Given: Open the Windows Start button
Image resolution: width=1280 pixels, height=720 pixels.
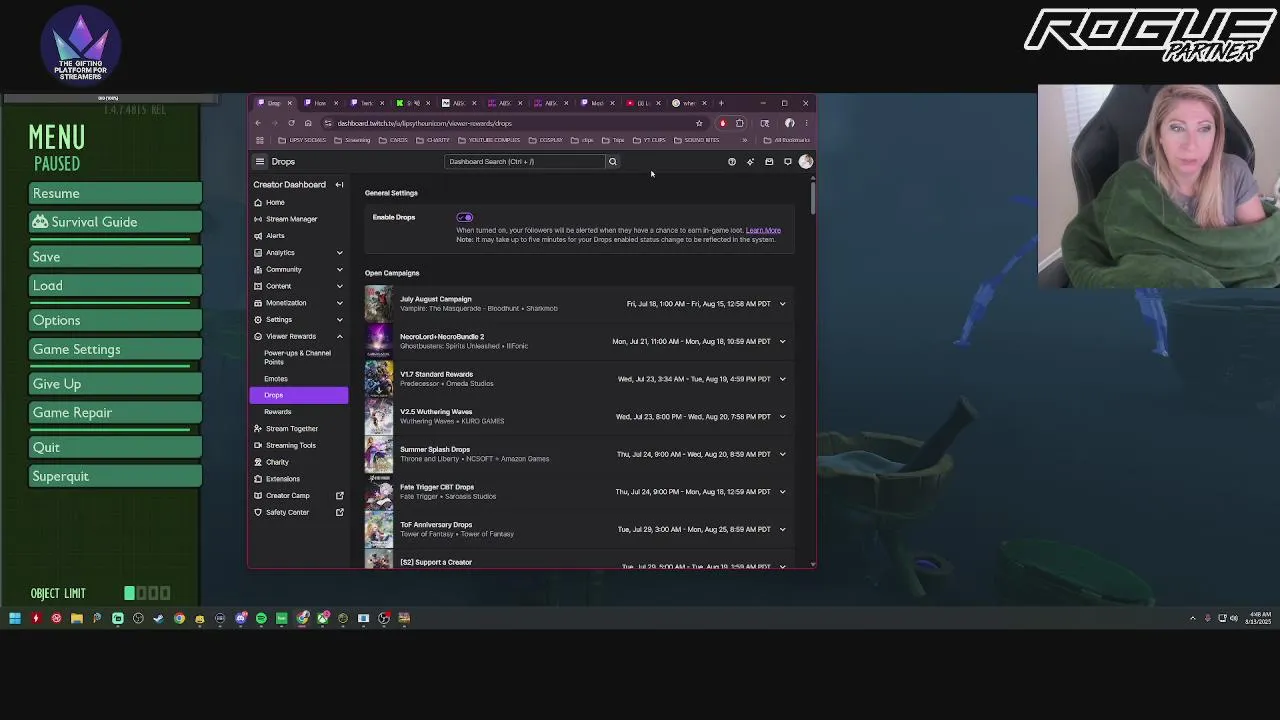Looking at the screenshot, I should click(15, 619).
